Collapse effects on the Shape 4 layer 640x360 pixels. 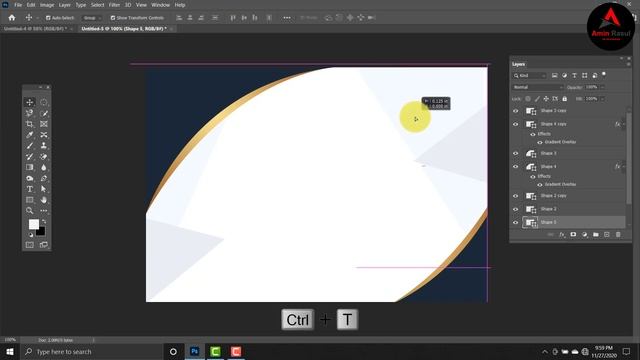click(x=623, y=167)
